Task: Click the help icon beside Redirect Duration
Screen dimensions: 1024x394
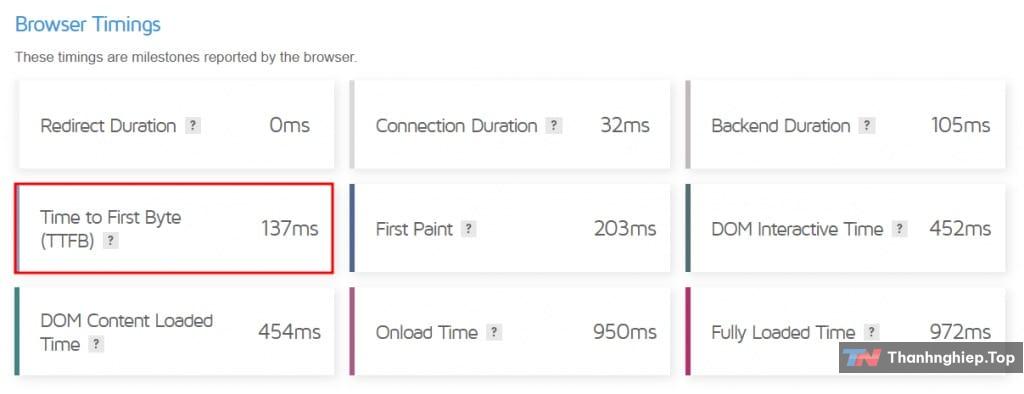Action: coord(192,125)
